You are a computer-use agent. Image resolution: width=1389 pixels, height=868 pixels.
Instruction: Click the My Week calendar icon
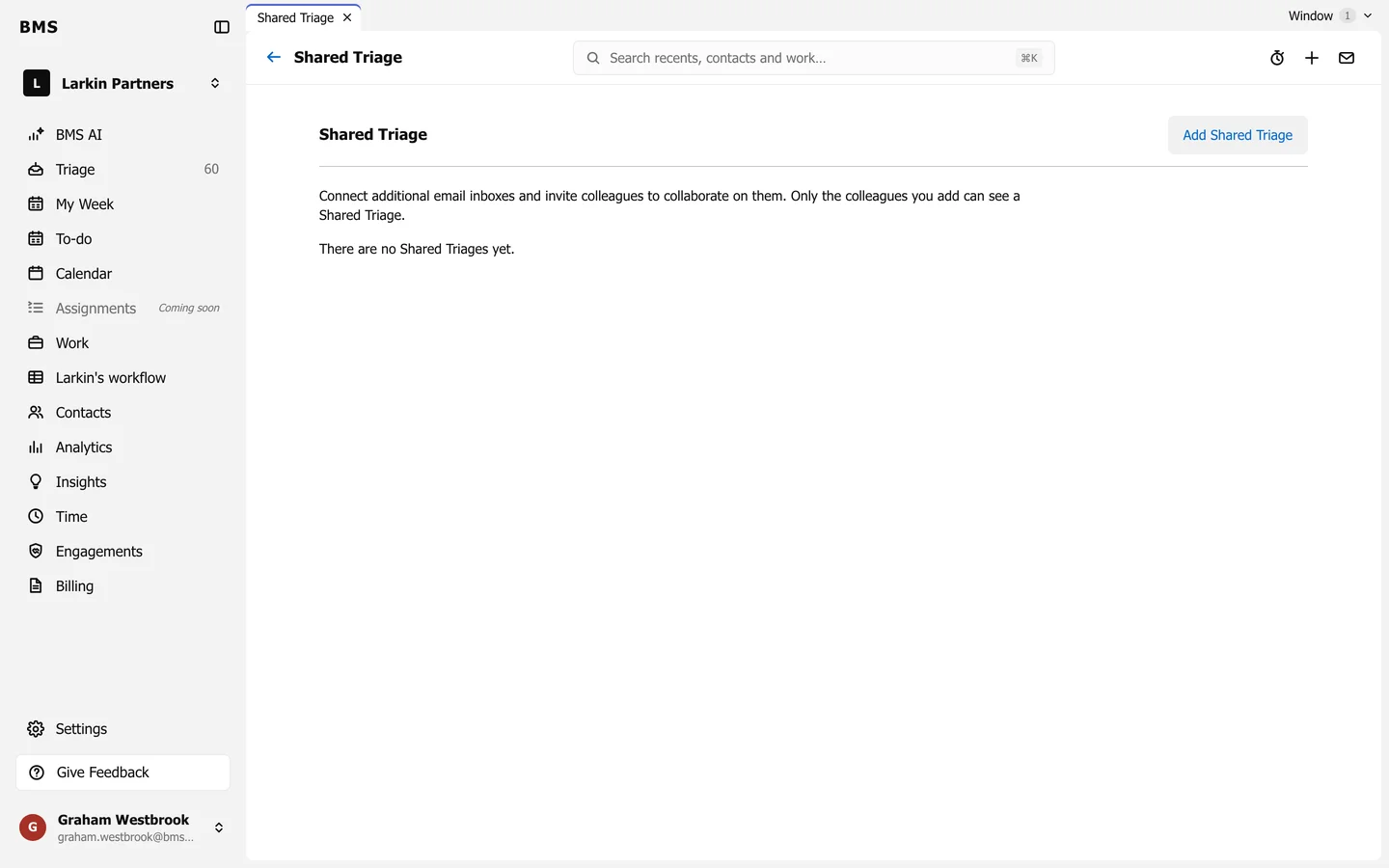tap(36, 204)
